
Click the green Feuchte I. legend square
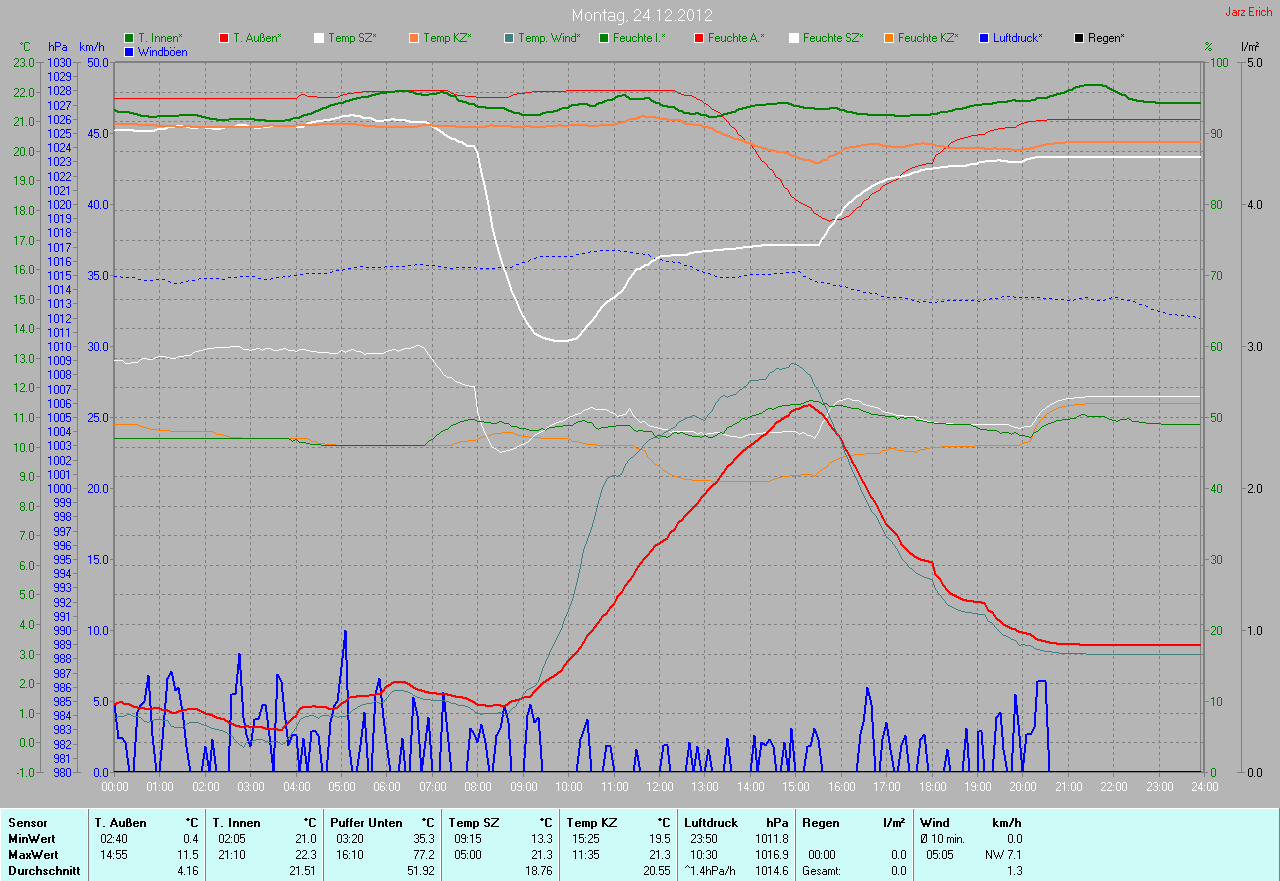coord(604,38)
